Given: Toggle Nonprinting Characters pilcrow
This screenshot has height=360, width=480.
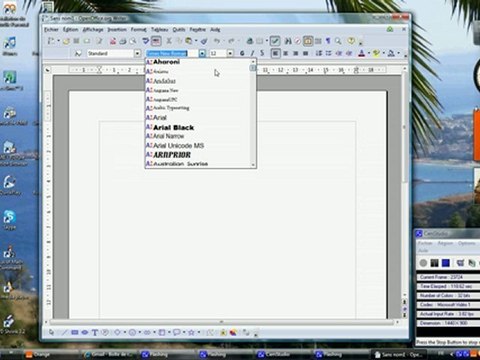Looking at the screenshot, I should tap(328, 41).
